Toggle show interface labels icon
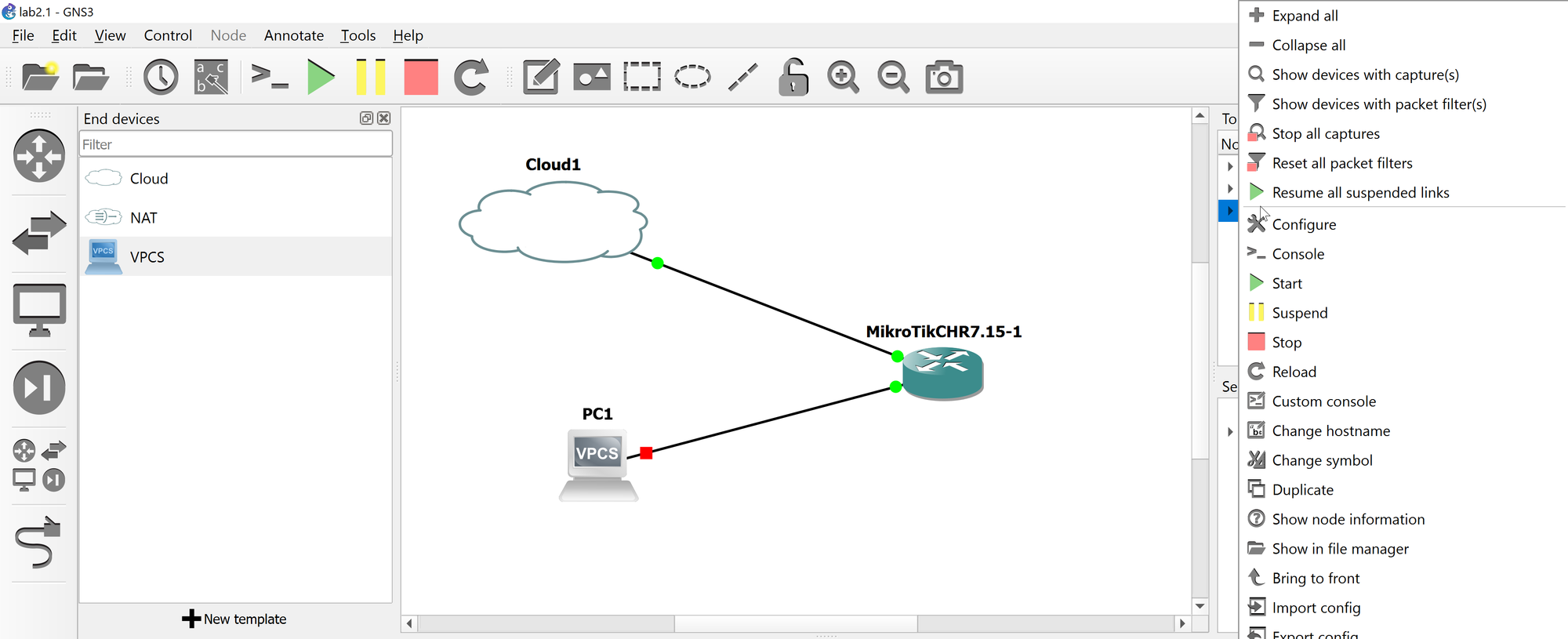 [211, 77]
